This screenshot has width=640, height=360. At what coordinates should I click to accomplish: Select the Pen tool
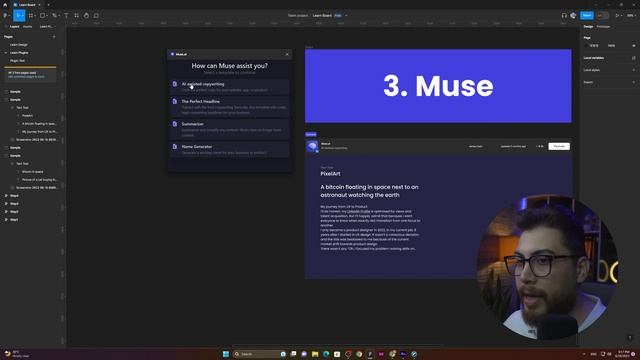tap(54, 16)
